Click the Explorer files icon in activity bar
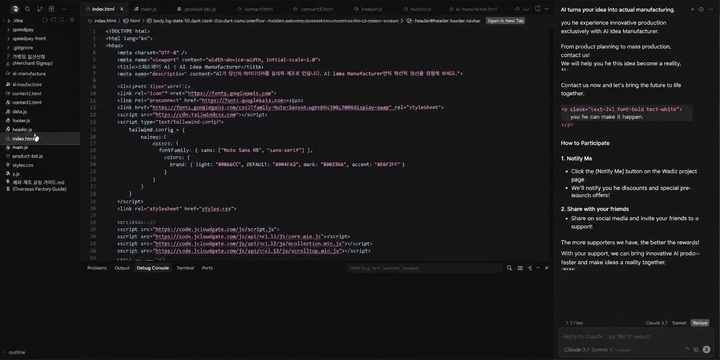The height and width of the screenshot is (360, 720). click(15, 9)
